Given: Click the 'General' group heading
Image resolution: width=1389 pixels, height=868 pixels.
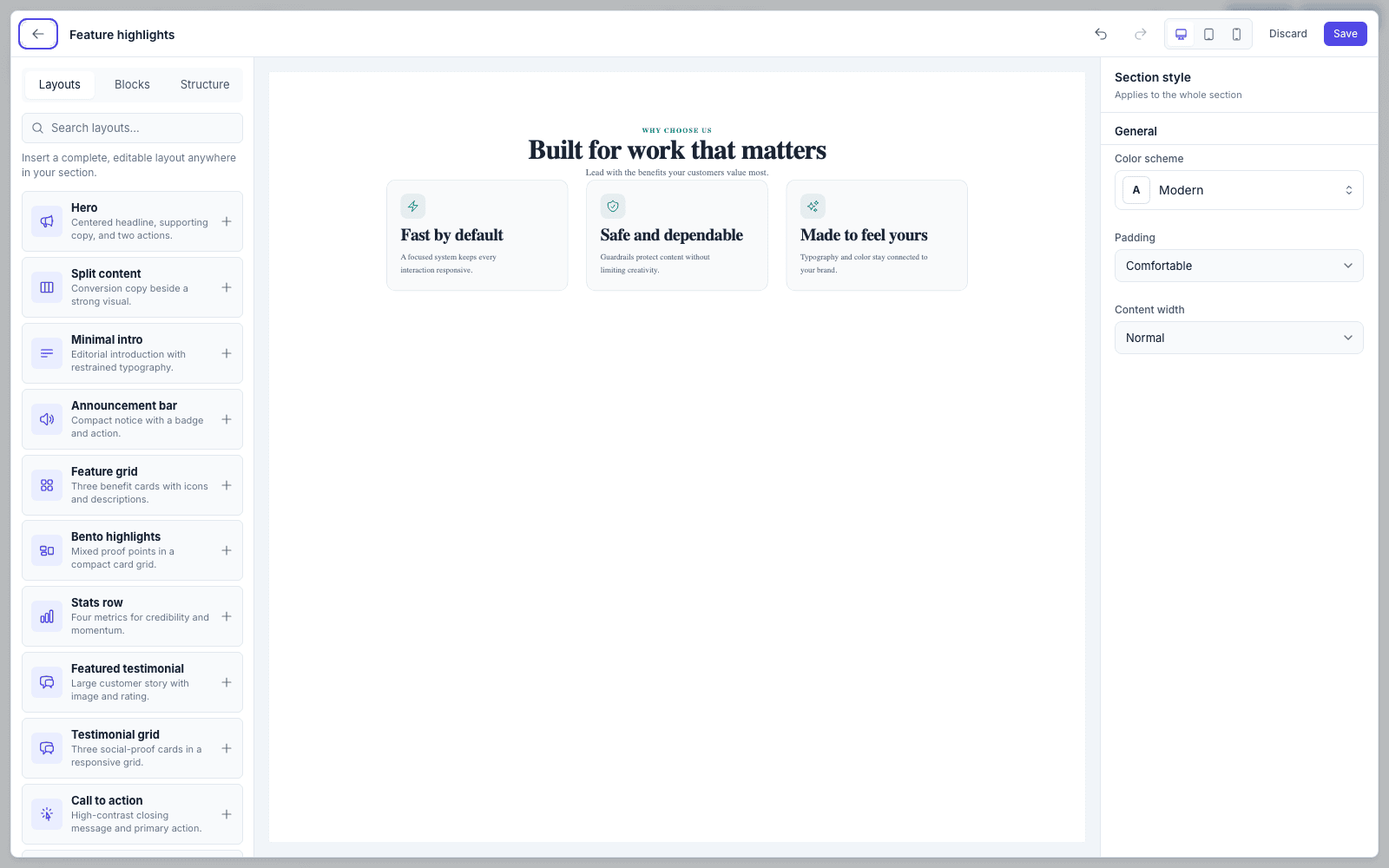Looking at the screenshot, I should (1136, 131).
